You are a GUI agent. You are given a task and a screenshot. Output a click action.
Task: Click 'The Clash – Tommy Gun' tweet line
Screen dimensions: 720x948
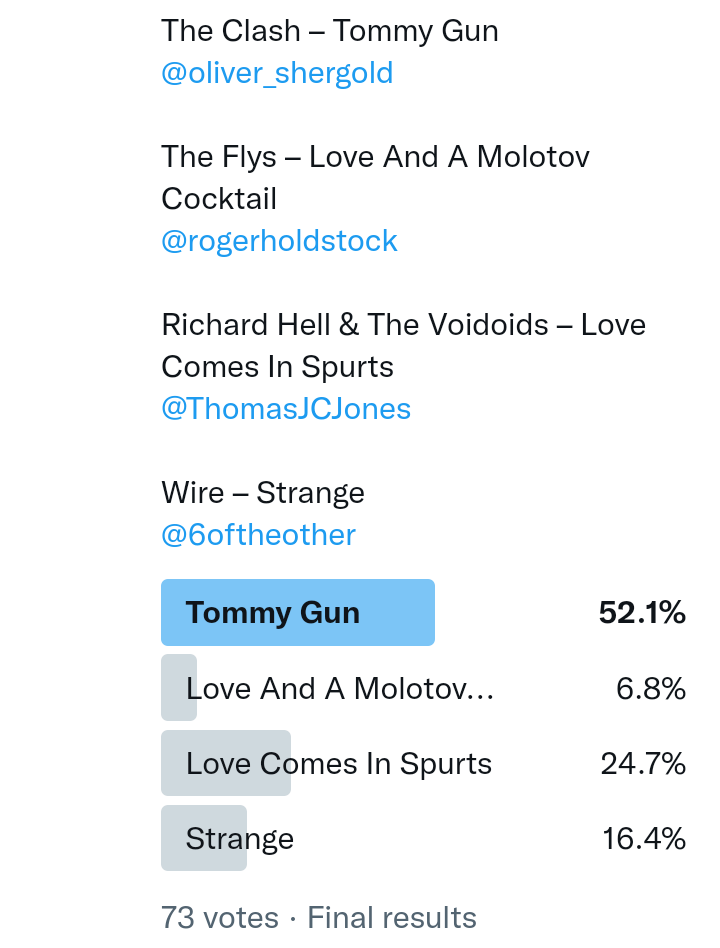(330, 31)
